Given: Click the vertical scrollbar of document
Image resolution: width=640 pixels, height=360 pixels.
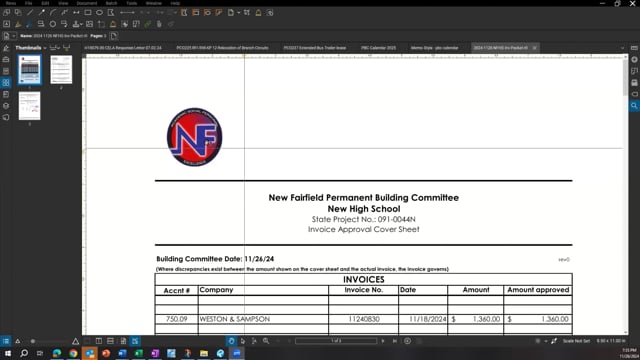Looking at the screenshot, I should (x=625, y=78).
